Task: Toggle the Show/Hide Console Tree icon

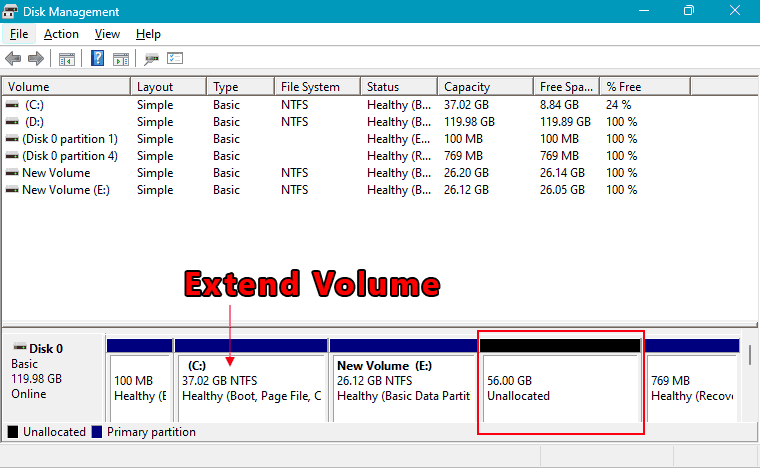Action: pos(67,59)
